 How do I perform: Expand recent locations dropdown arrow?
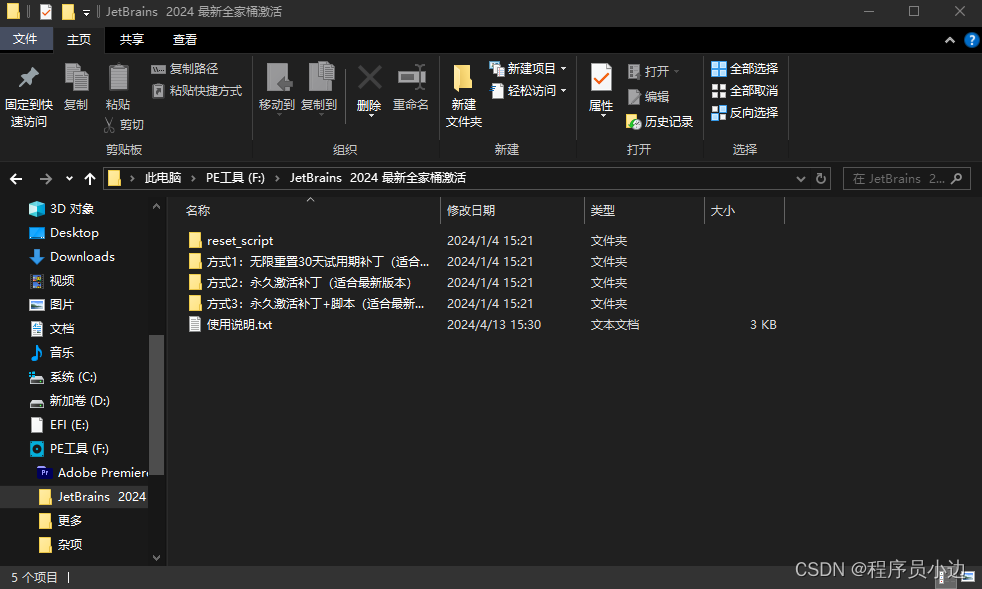tap(69, 179)
